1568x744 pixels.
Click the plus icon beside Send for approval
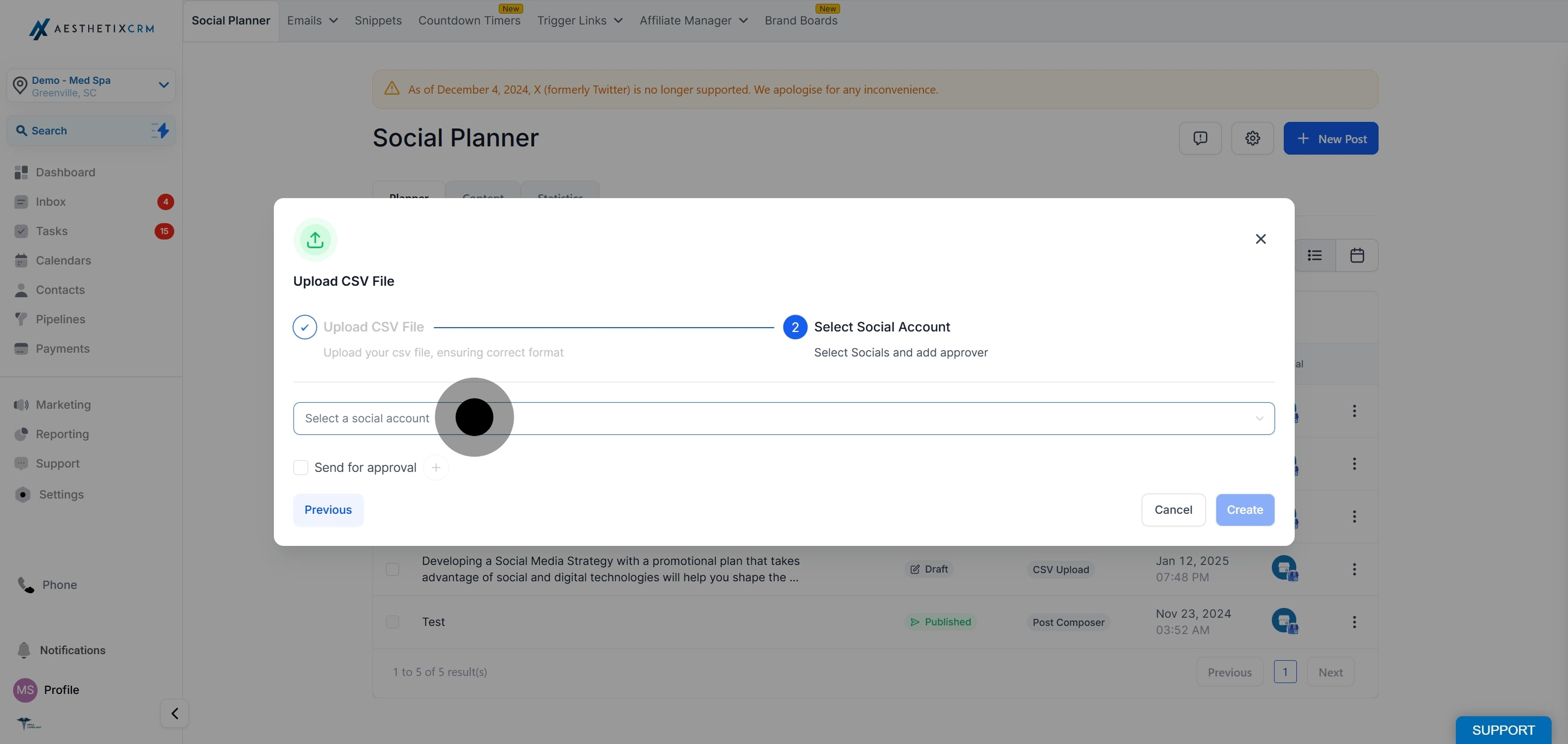click(x=436, y=467)
